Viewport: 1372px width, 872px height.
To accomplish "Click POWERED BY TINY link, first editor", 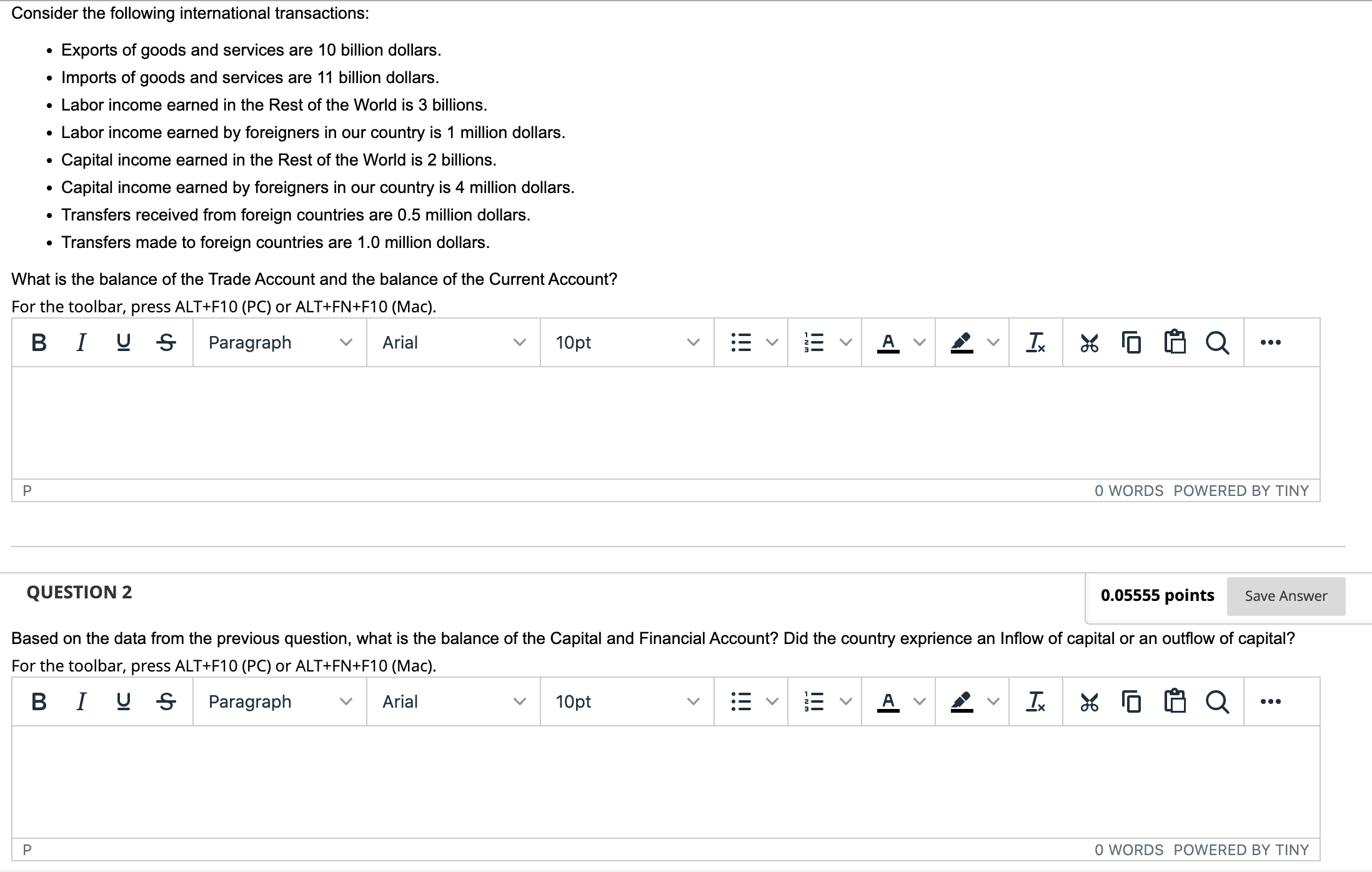I will (1241, 491).
